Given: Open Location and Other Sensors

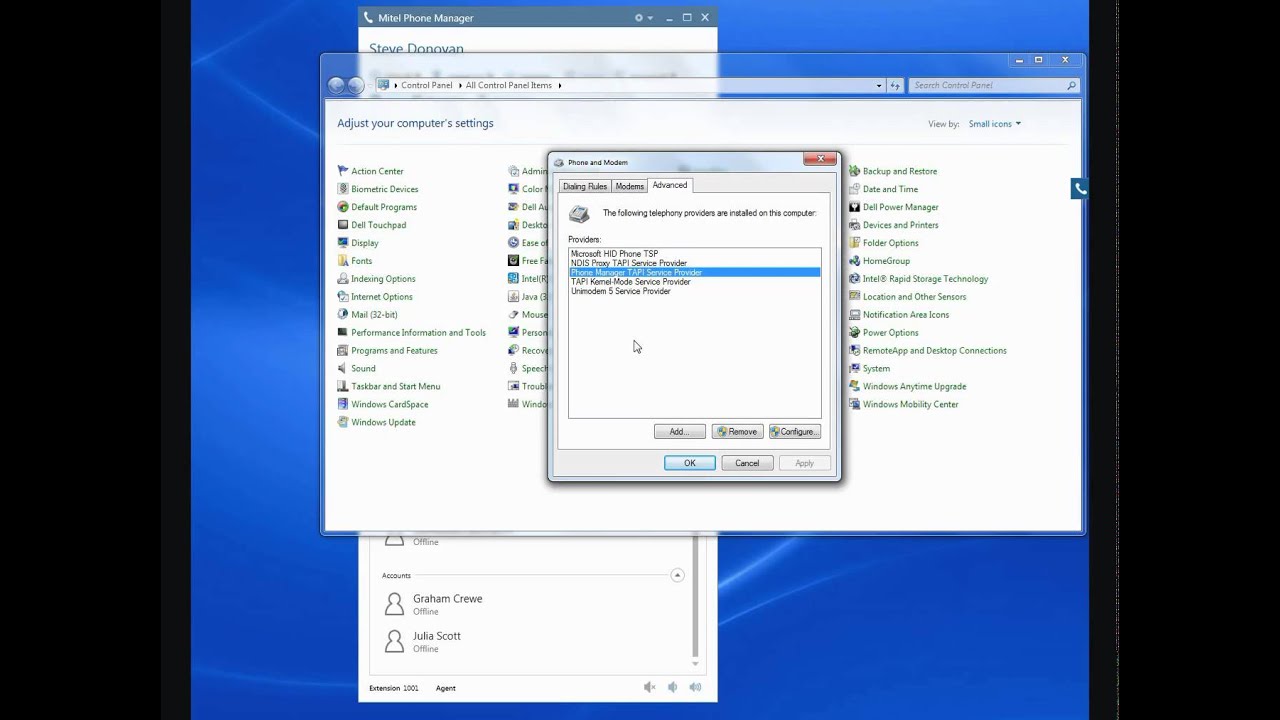Looking at the screenshot, I should (914, 297).
